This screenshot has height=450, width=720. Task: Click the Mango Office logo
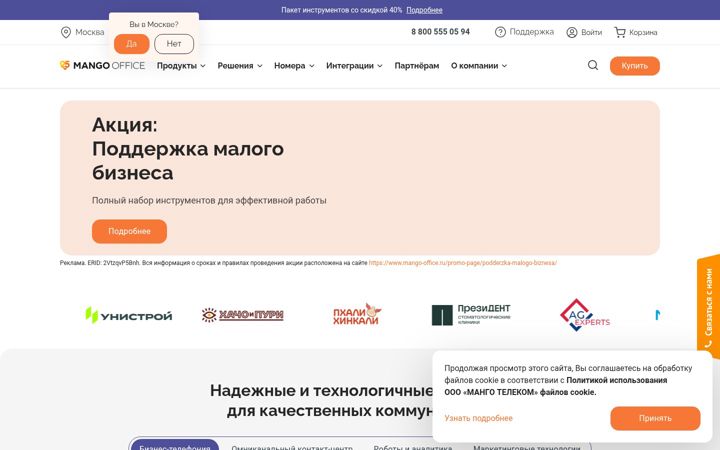tap(102, 66)
